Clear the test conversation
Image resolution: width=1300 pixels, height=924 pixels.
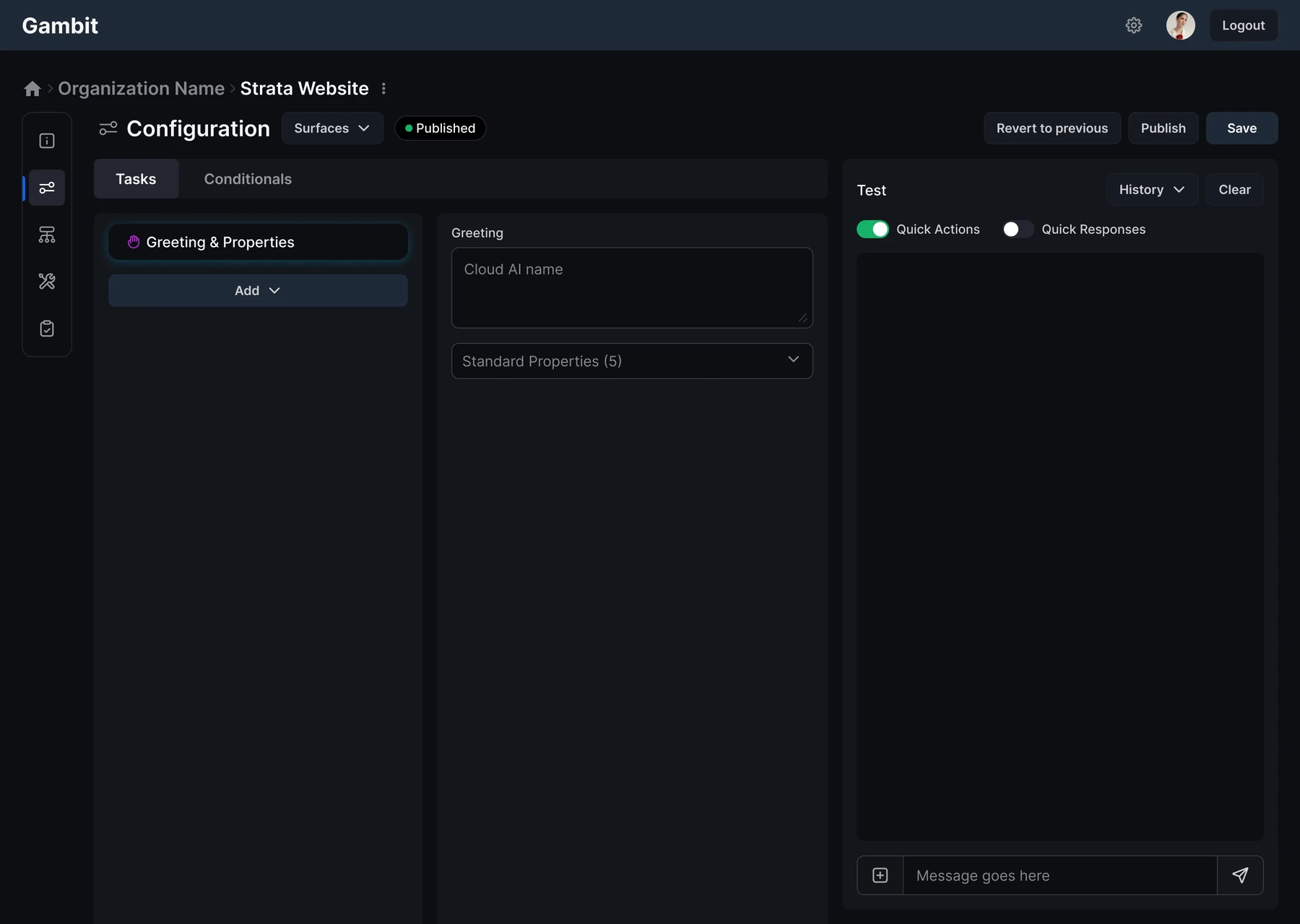(1235, 189)
